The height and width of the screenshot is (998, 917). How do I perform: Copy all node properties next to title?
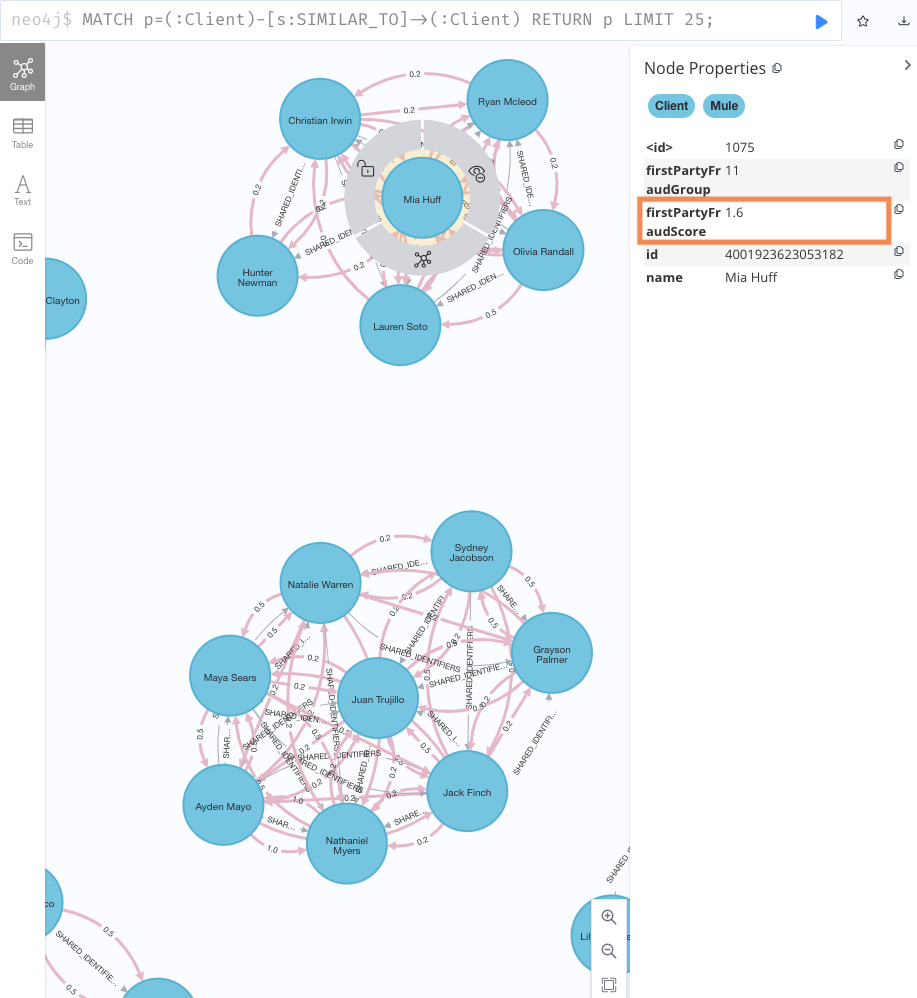pyautogui.click(x=777, y=69)
